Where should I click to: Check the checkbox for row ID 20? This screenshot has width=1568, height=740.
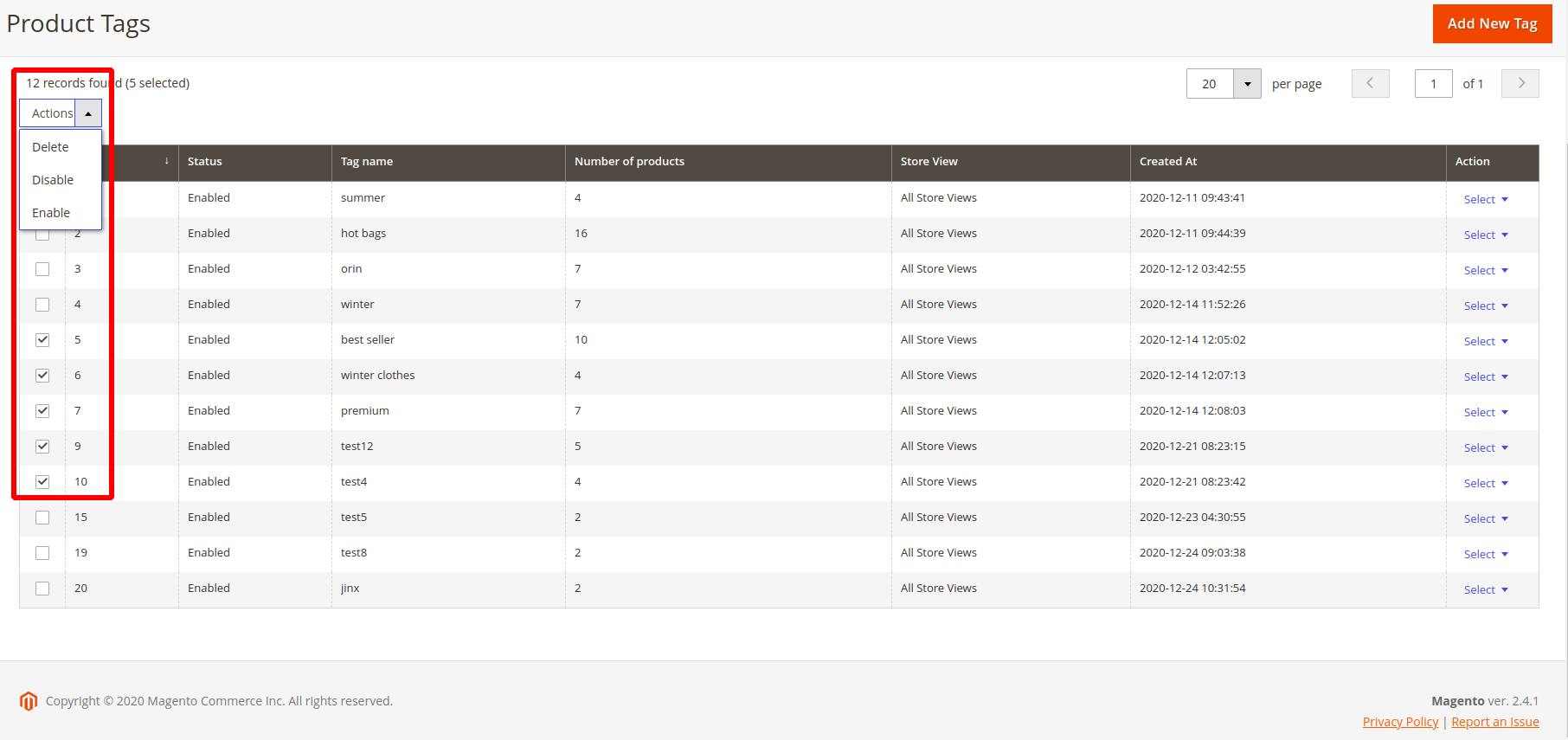click(42, 589)
